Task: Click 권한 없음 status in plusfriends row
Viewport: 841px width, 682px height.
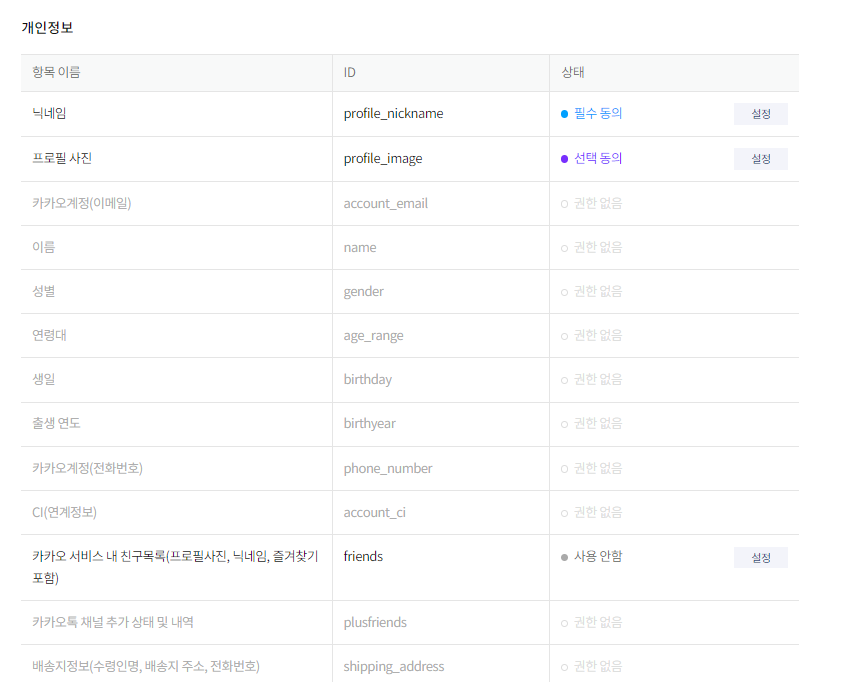Action: point(597,622)
